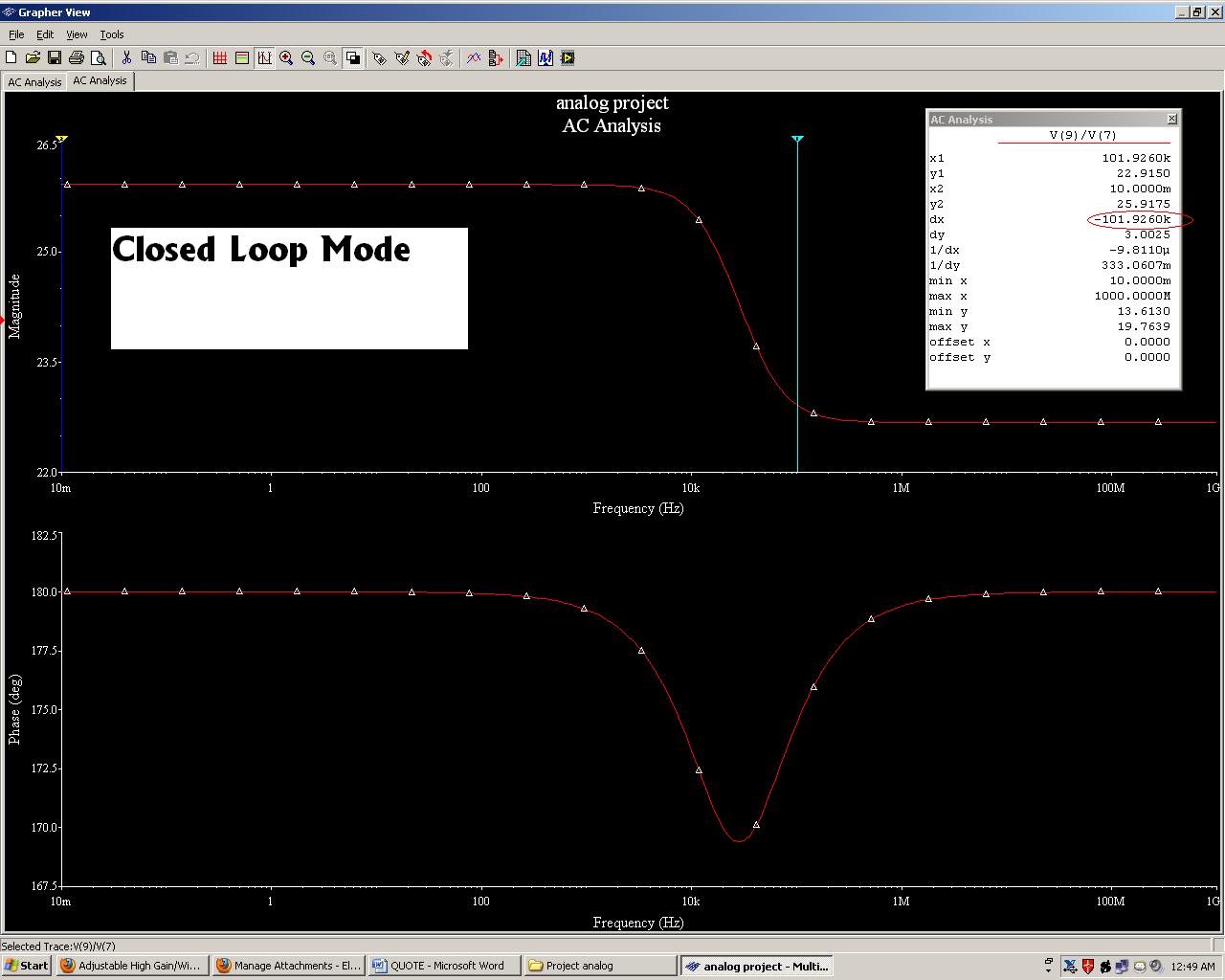Screen dimensions: 1225x980
Task: Click the Magnitude axis label
Action: (14, 306)
